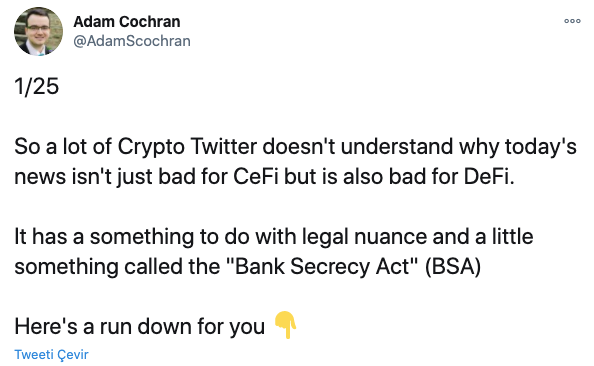This screenshot has width=594, height=366.
Task: Click the line starting "It has a something"
Action: pyautogui.click(x=274, y=237)
